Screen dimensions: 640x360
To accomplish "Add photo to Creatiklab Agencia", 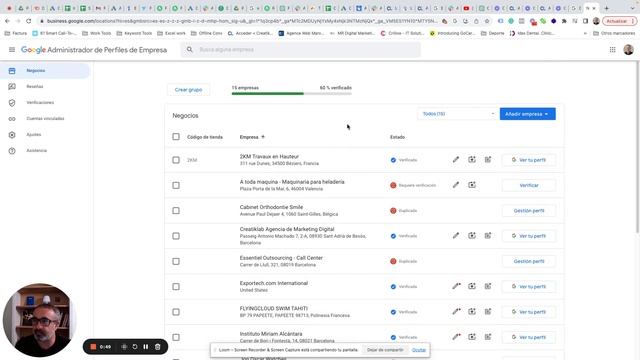I will 472,236.
